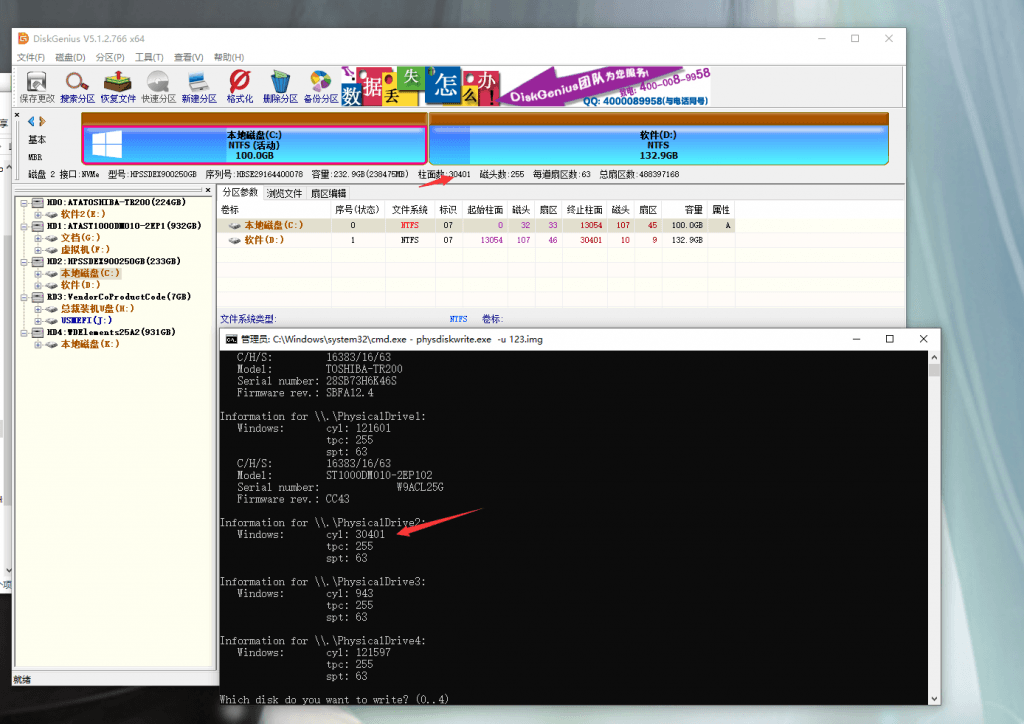Image resolution: width=1024 pixels, height=724 pixels.
Task: Open the 工具(T) menu
Action: (x=149, y=57)
